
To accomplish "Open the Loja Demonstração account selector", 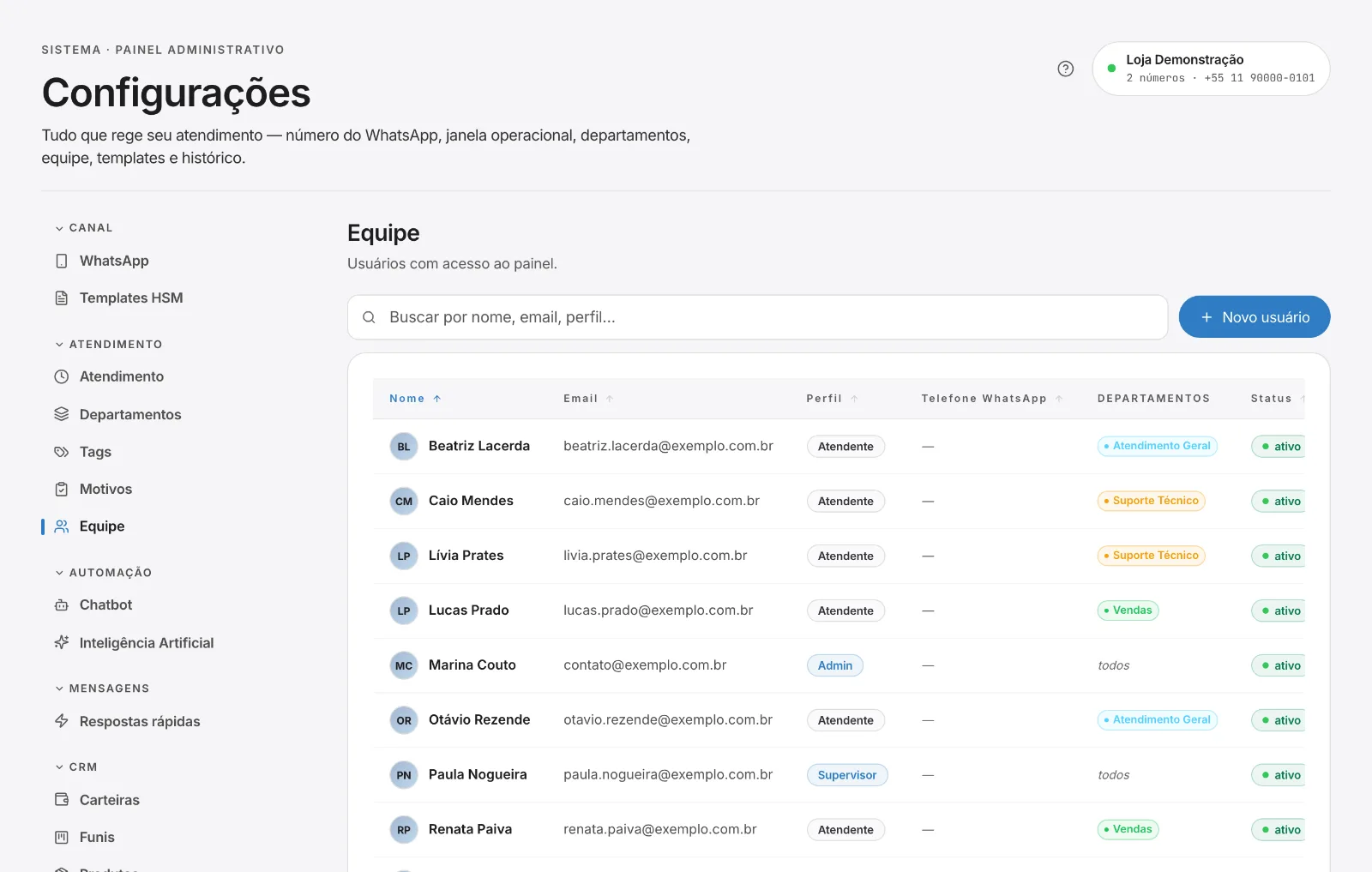I will tap(1211, 69).
